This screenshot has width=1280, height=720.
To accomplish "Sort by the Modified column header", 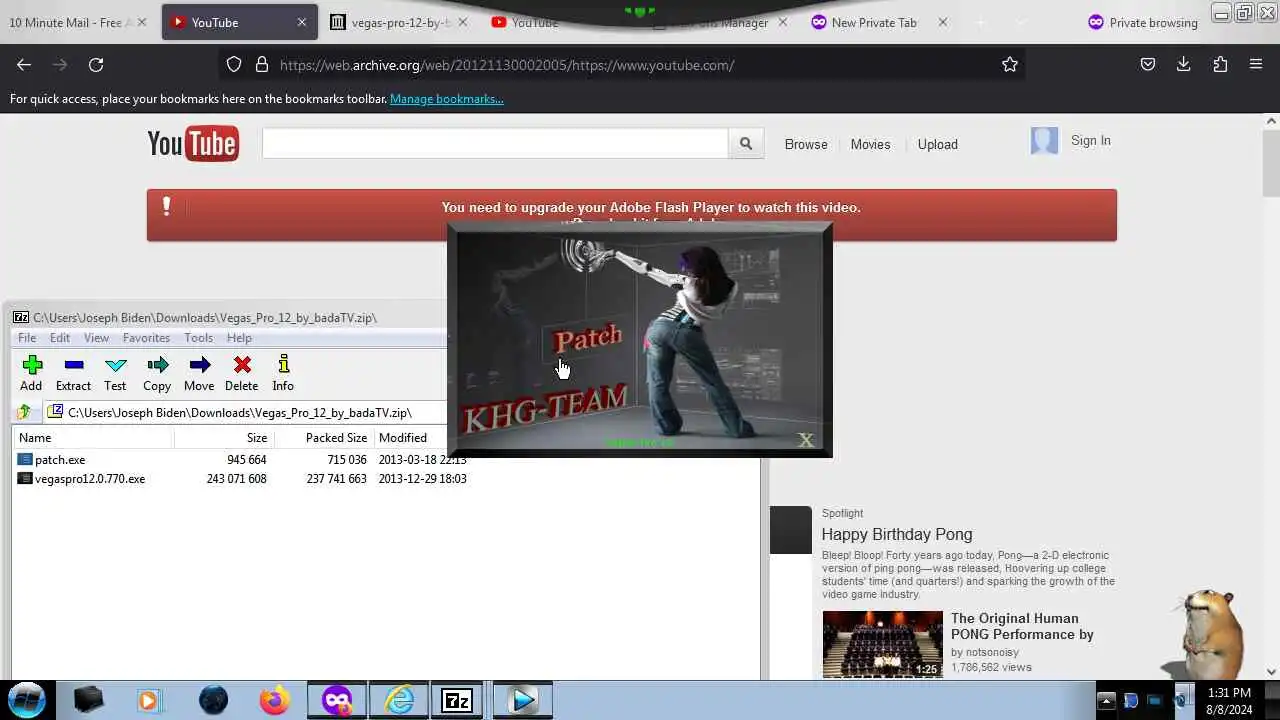I will click(x=410, y=438).
